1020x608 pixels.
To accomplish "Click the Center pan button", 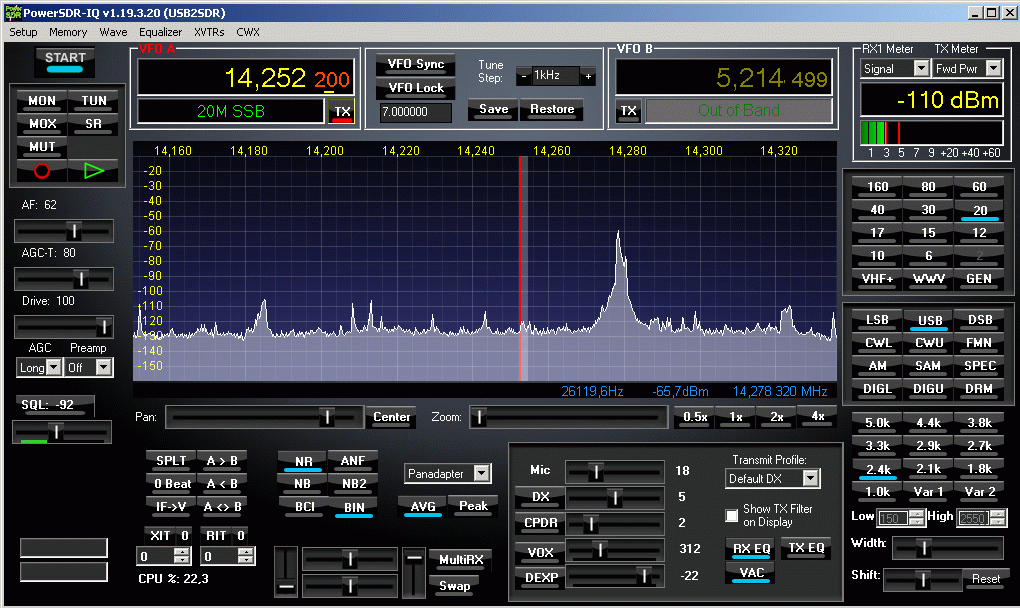I will (391, 417).
